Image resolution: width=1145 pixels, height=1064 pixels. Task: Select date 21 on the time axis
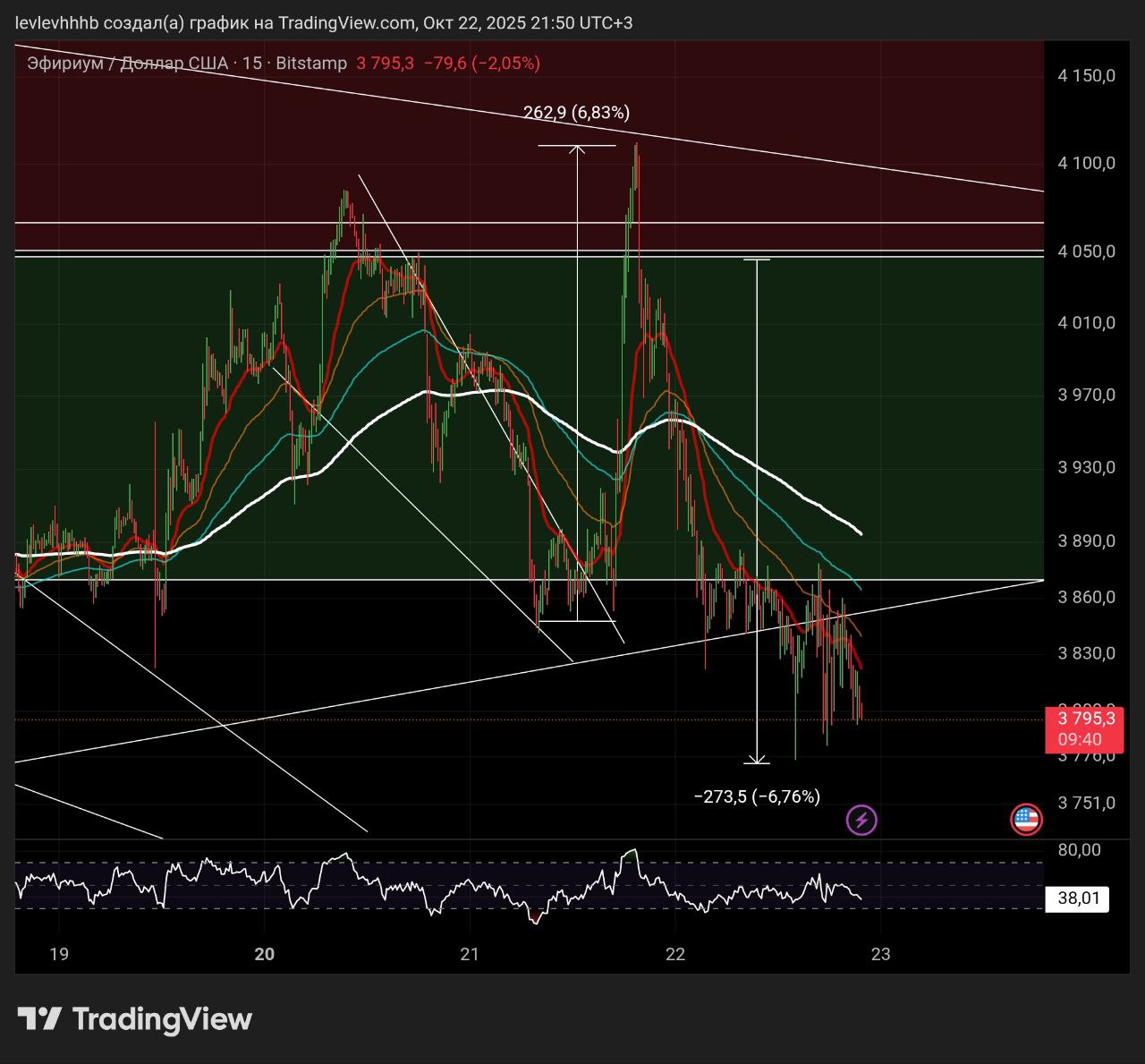coord(470,954)
